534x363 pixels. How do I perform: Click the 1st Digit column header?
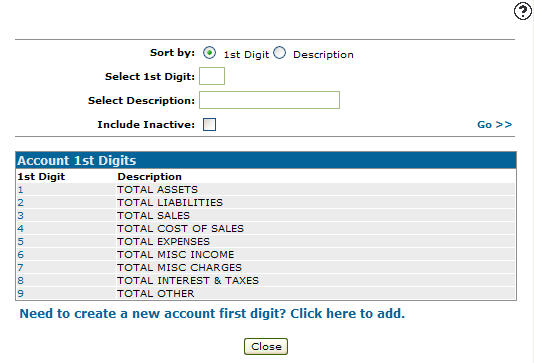[x=41, y=177]
